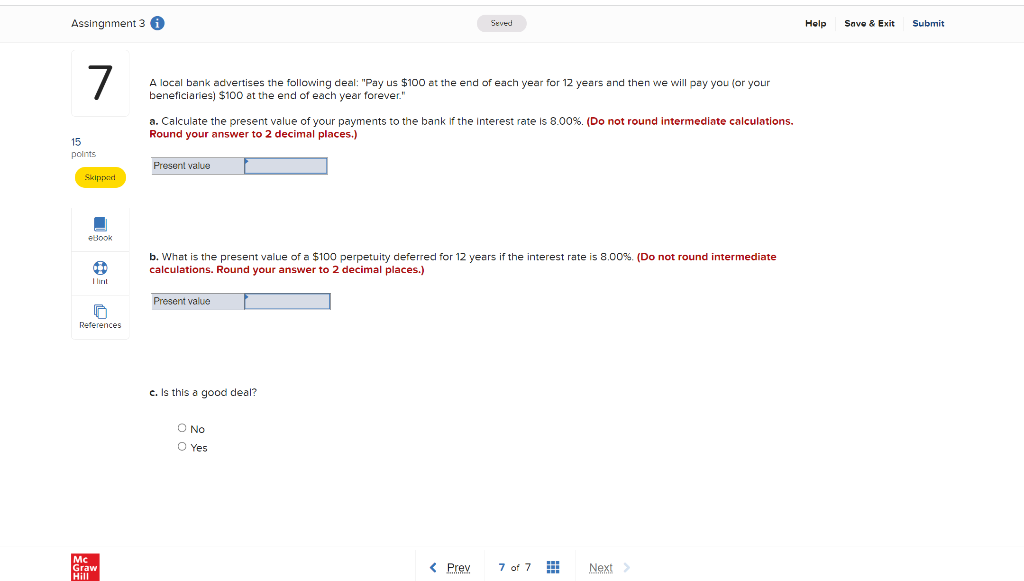Submit the assignment
1024x581 pixels.
928,23
